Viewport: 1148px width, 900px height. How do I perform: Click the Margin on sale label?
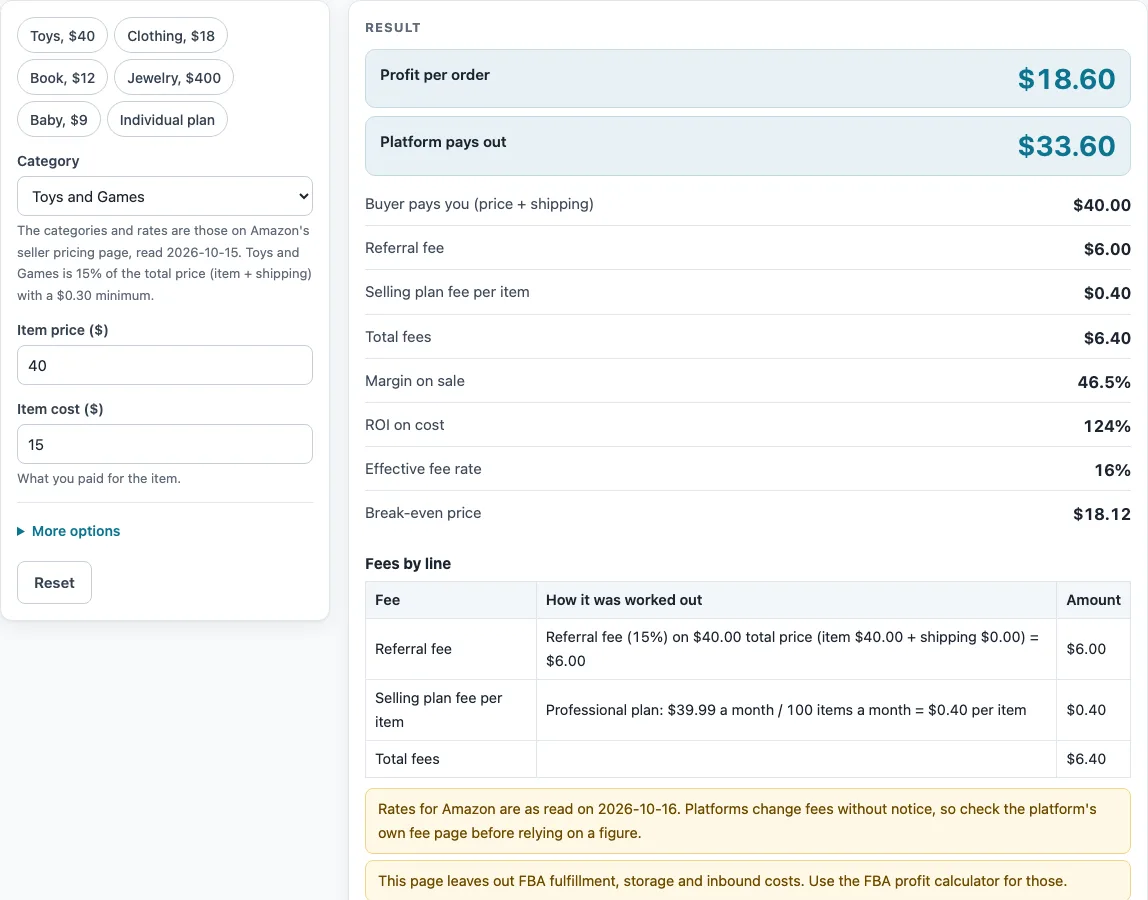(x=414, y=381)
